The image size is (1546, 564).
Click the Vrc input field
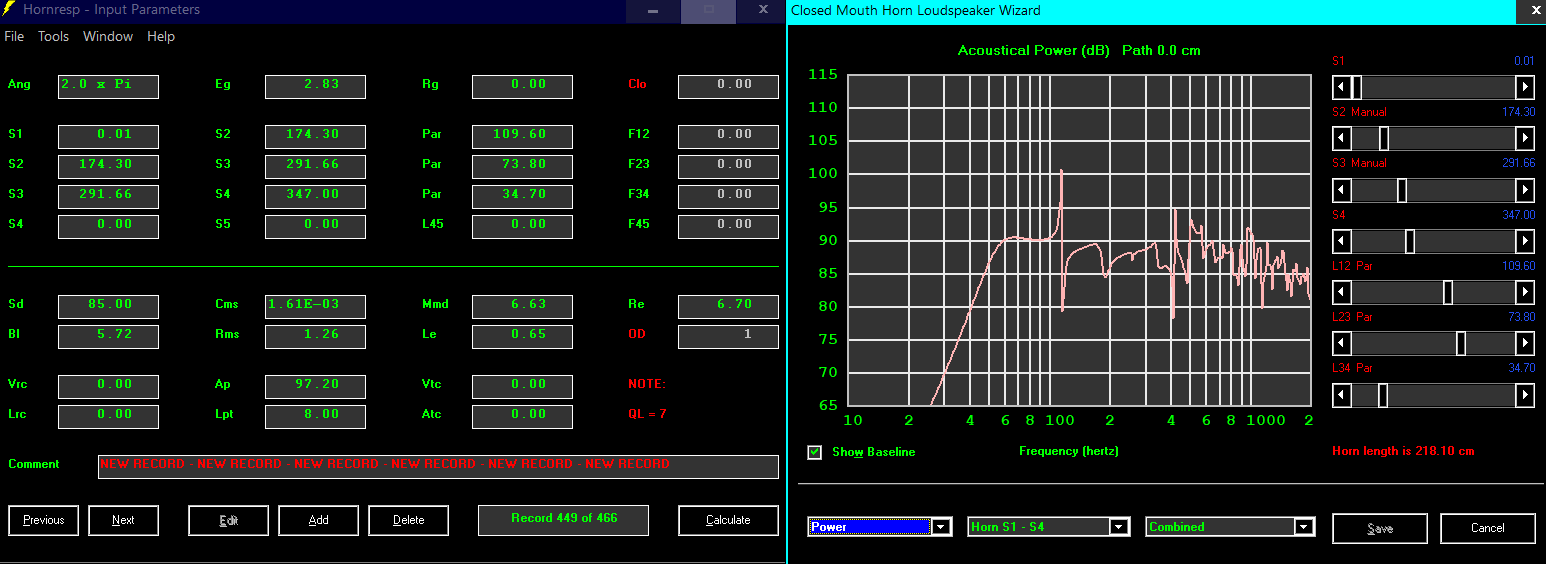click(x=108, y=386)
